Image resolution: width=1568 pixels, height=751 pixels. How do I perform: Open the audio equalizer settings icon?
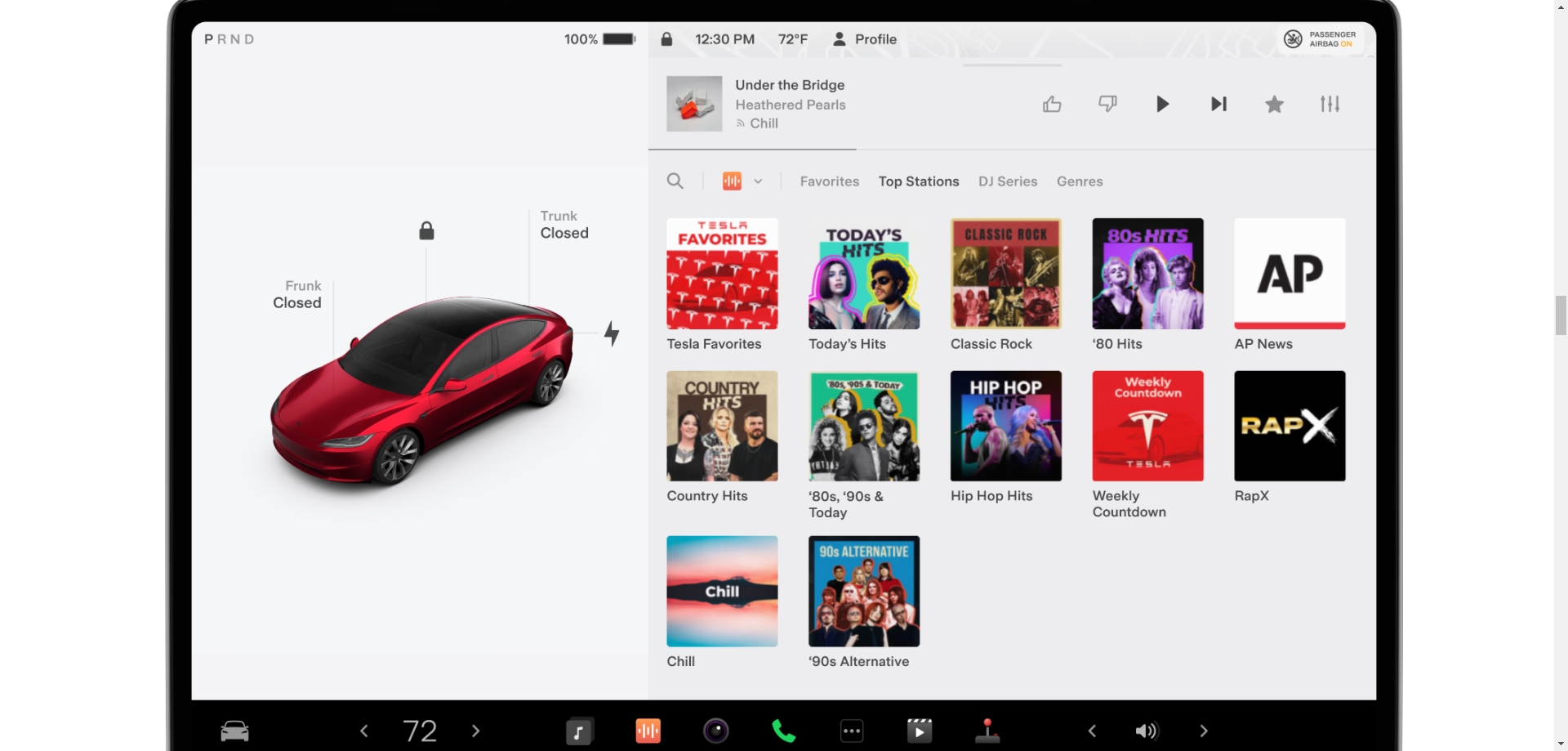(1330, 104)
